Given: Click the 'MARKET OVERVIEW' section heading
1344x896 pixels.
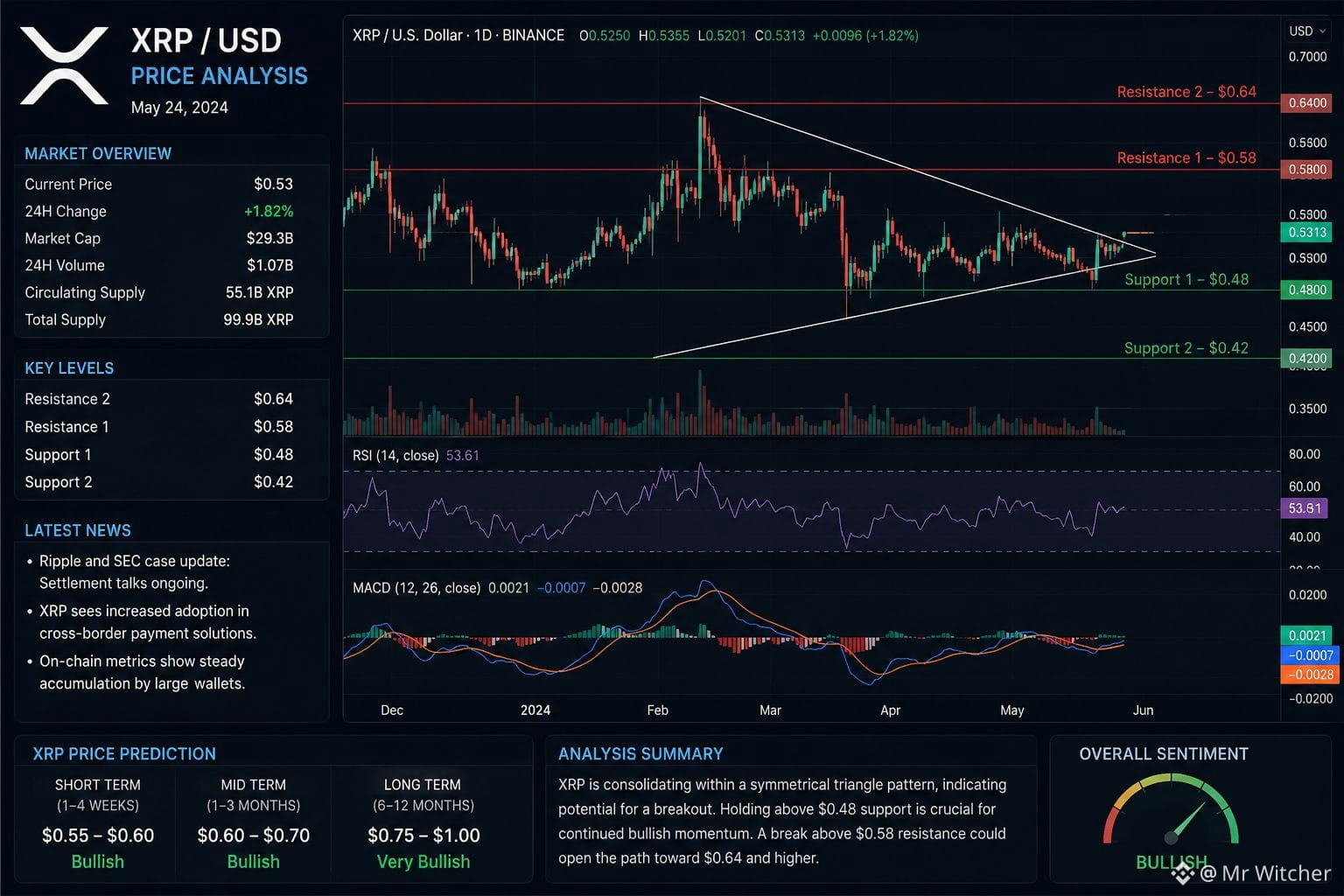Looking at the screenshot, I should [x=98, y=154].
